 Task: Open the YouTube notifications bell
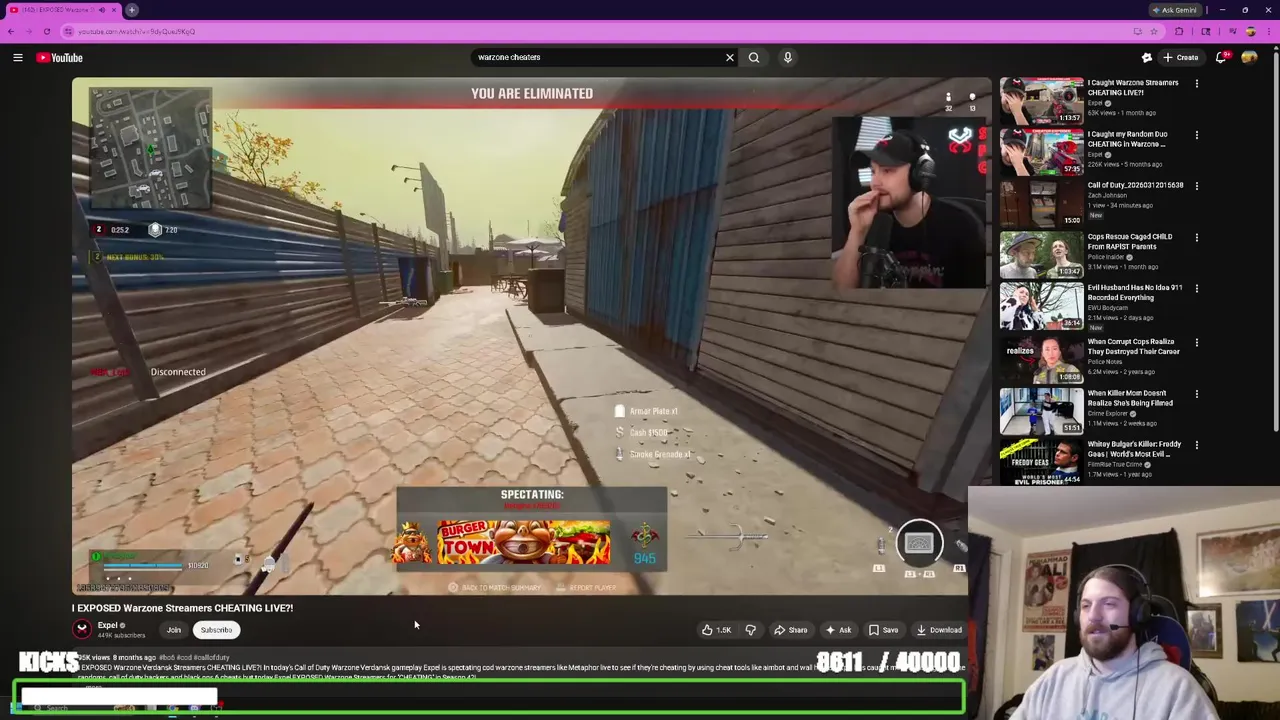click(x=1221, y=58)
